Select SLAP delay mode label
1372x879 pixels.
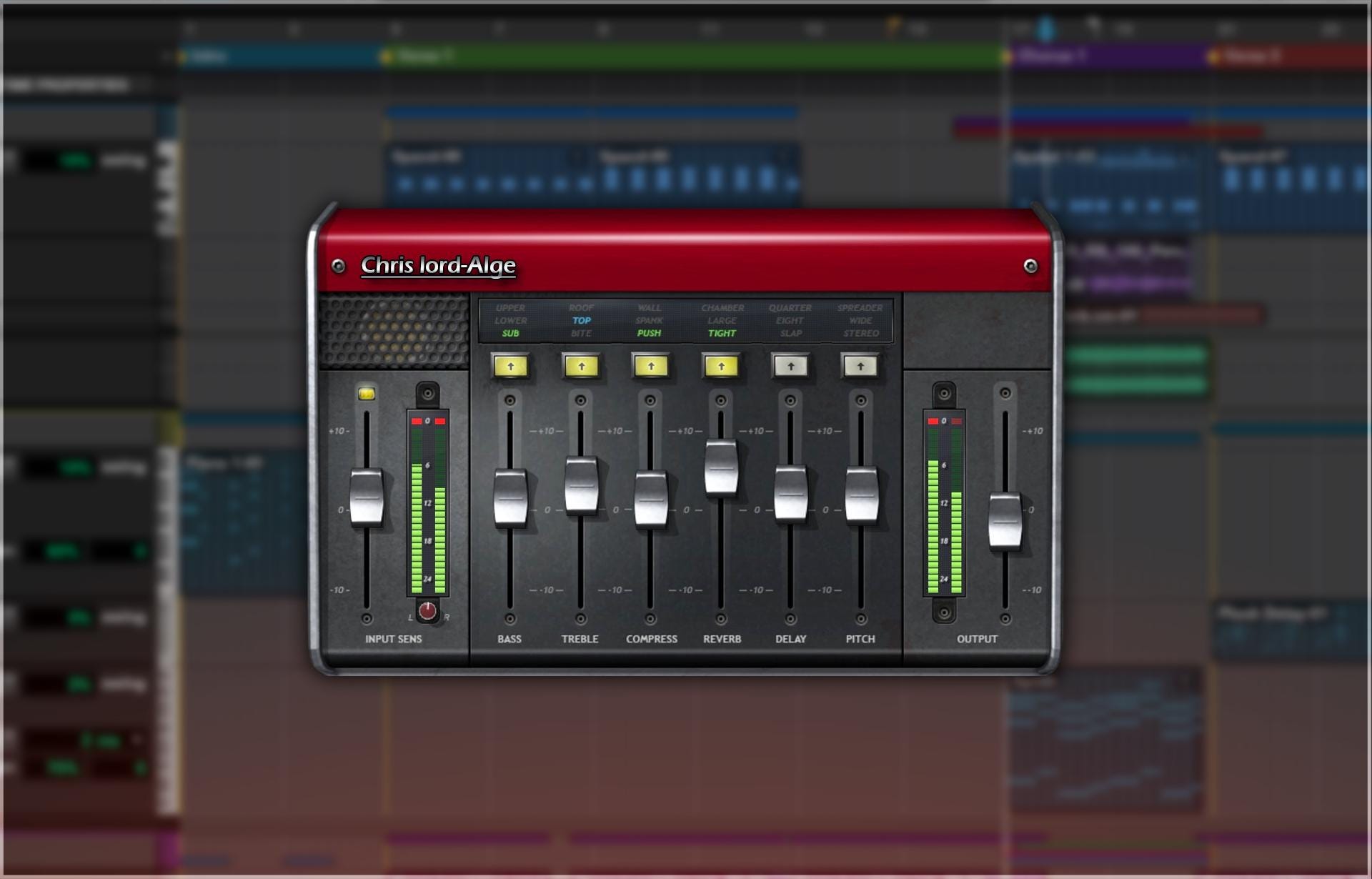pyautogui.click(x=790, y=333)
